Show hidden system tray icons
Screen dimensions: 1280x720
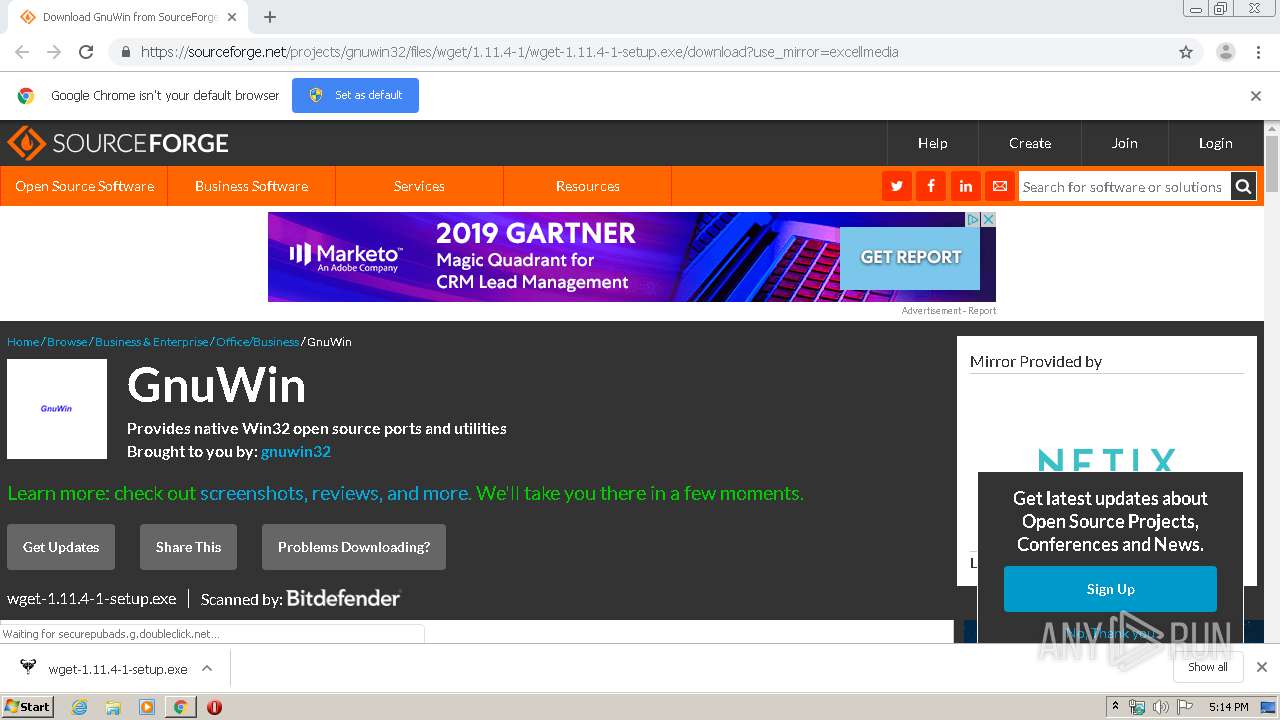pyautogui.click(x=1115, y=707)
